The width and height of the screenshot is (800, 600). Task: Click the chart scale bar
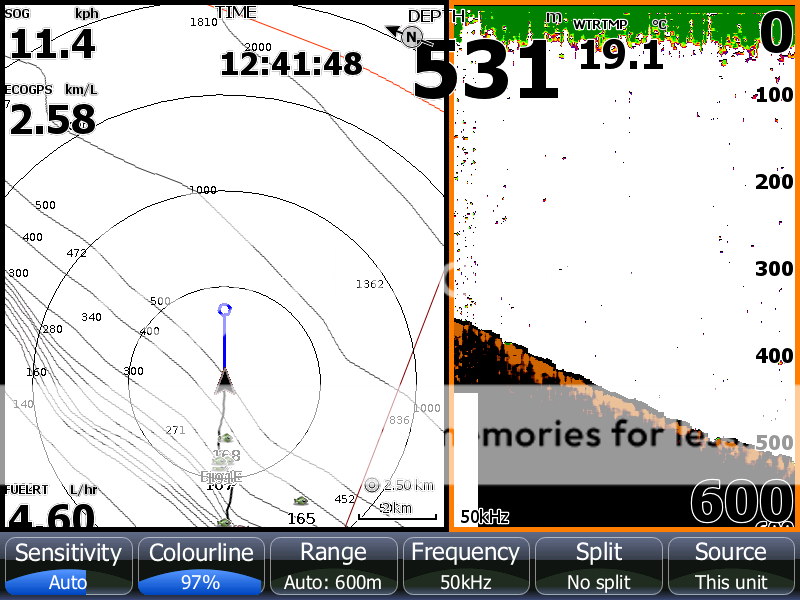point(398,512)
